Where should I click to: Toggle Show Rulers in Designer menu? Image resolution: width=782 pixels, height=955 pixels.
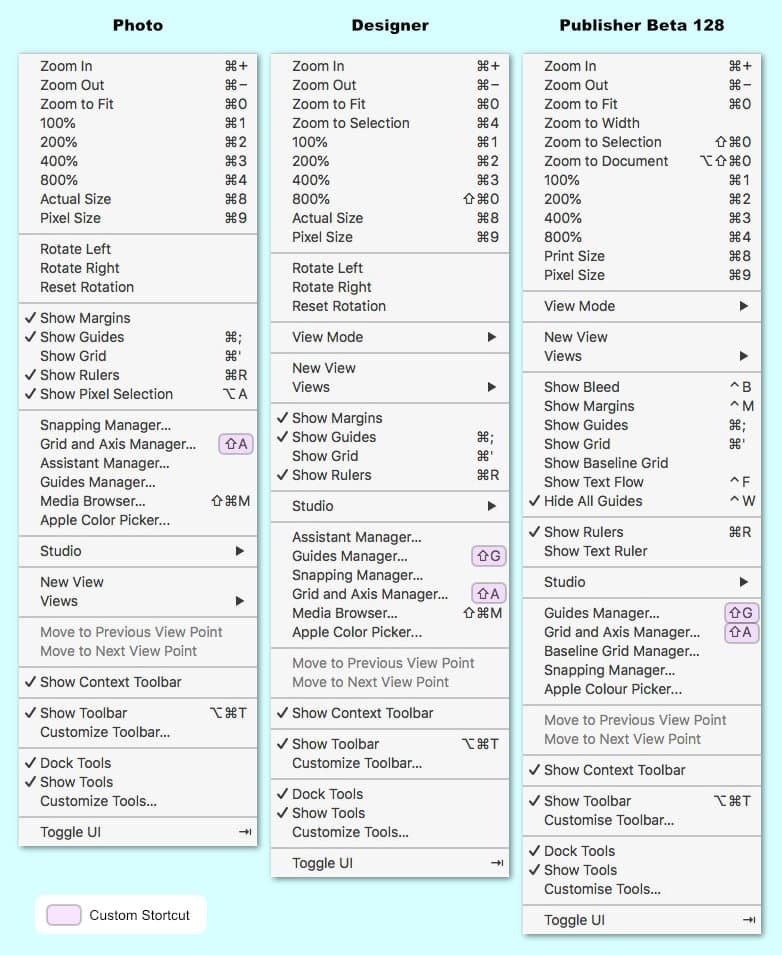click(x=390, y=475)
